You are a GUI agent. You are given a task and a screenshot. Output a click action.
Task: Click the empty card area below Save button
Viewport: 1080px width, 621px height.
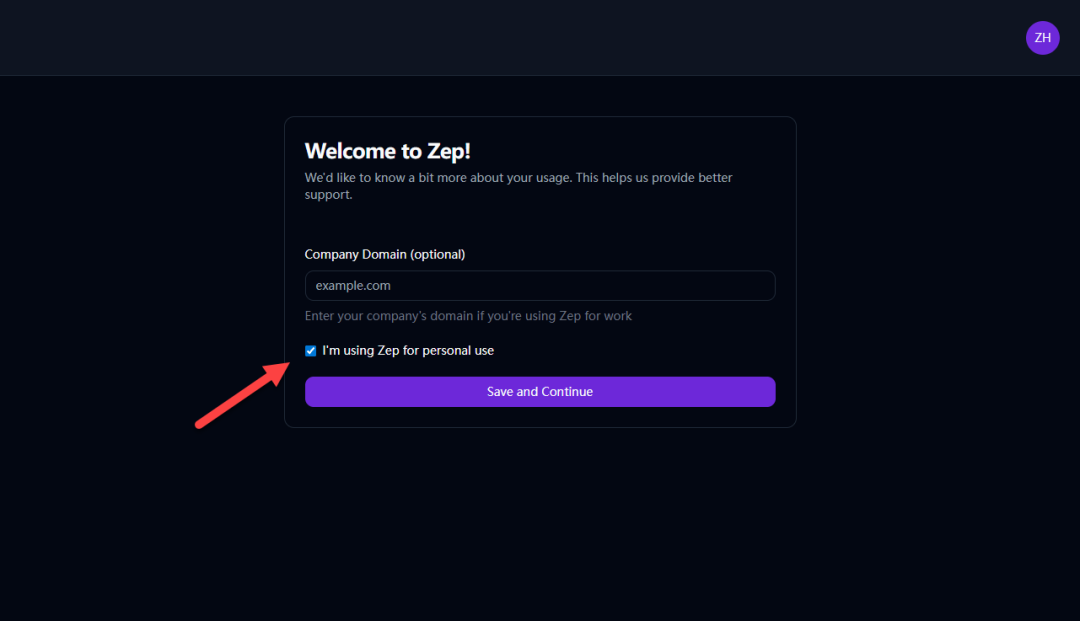point(540,417)
